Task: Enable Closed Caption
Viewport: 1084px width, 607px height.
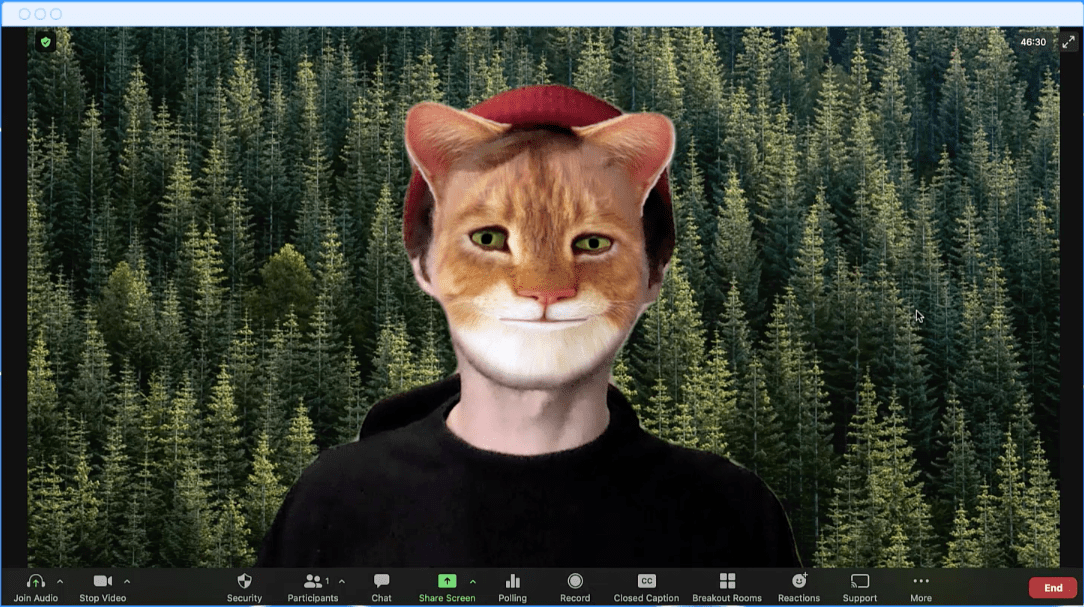Action: pos(646,582)
